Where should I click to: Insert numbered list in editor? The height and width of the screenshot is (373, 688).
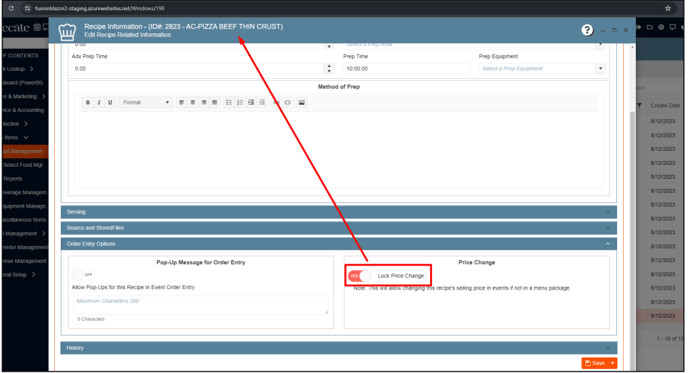coord(240,102)
